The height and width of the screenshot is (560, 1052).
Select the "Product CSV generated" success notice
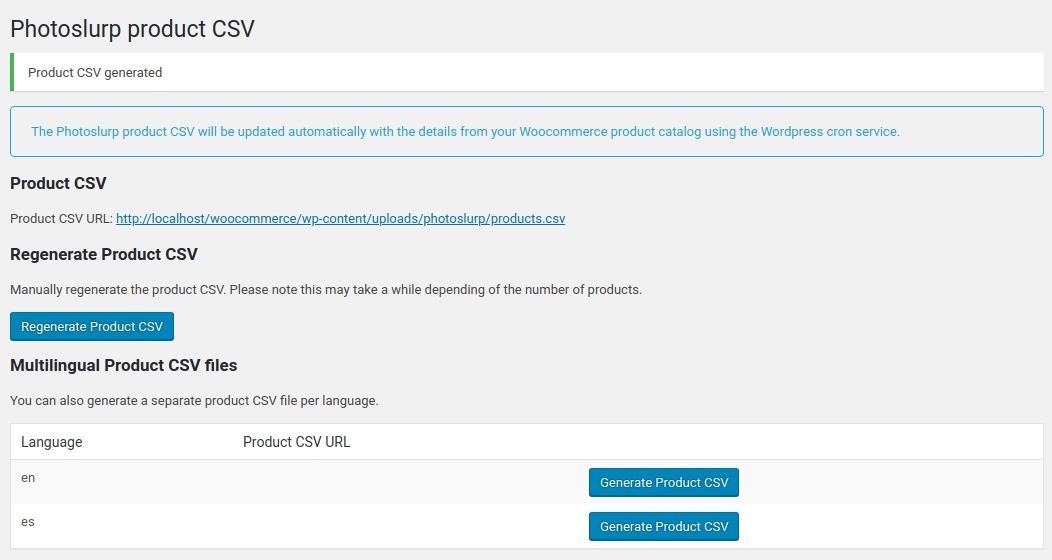pos(95,72)
